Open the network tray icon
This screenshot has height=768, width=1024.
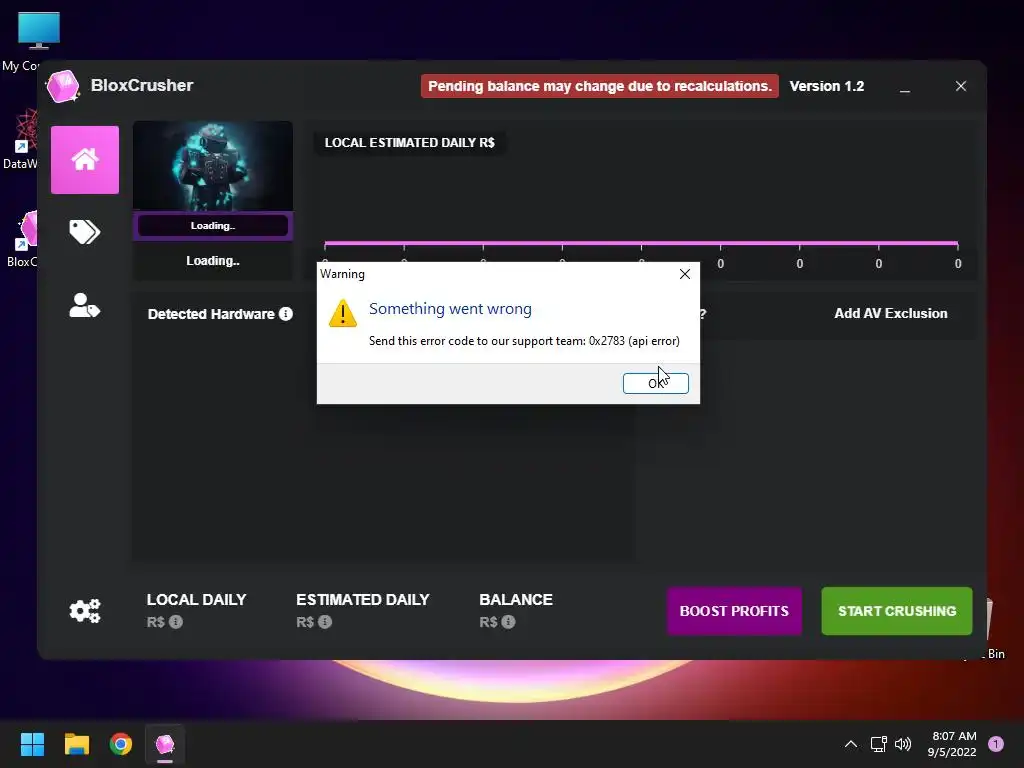(x=878, y=744)
